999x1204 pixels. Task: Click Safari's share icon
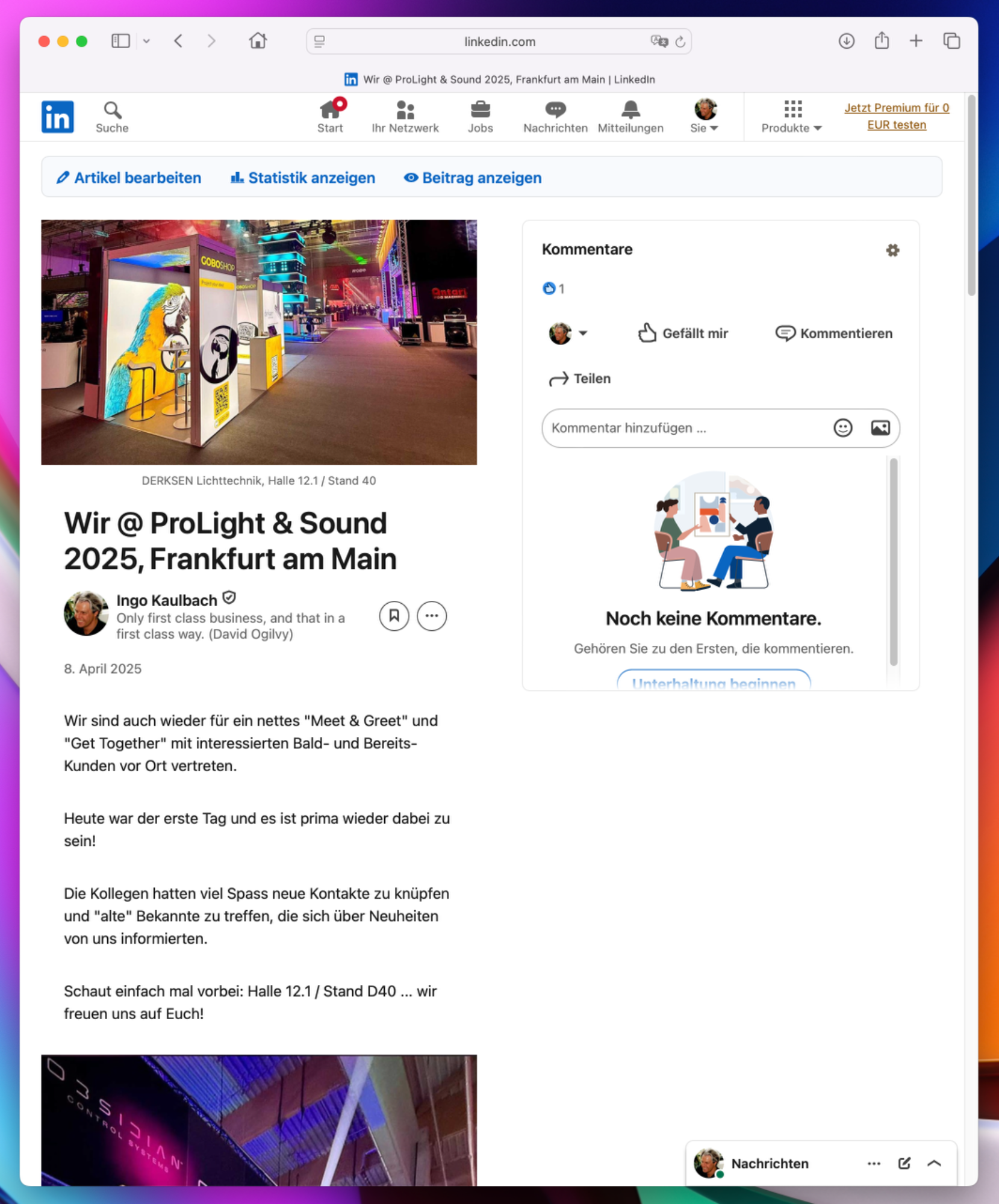[x=882, y=41]
